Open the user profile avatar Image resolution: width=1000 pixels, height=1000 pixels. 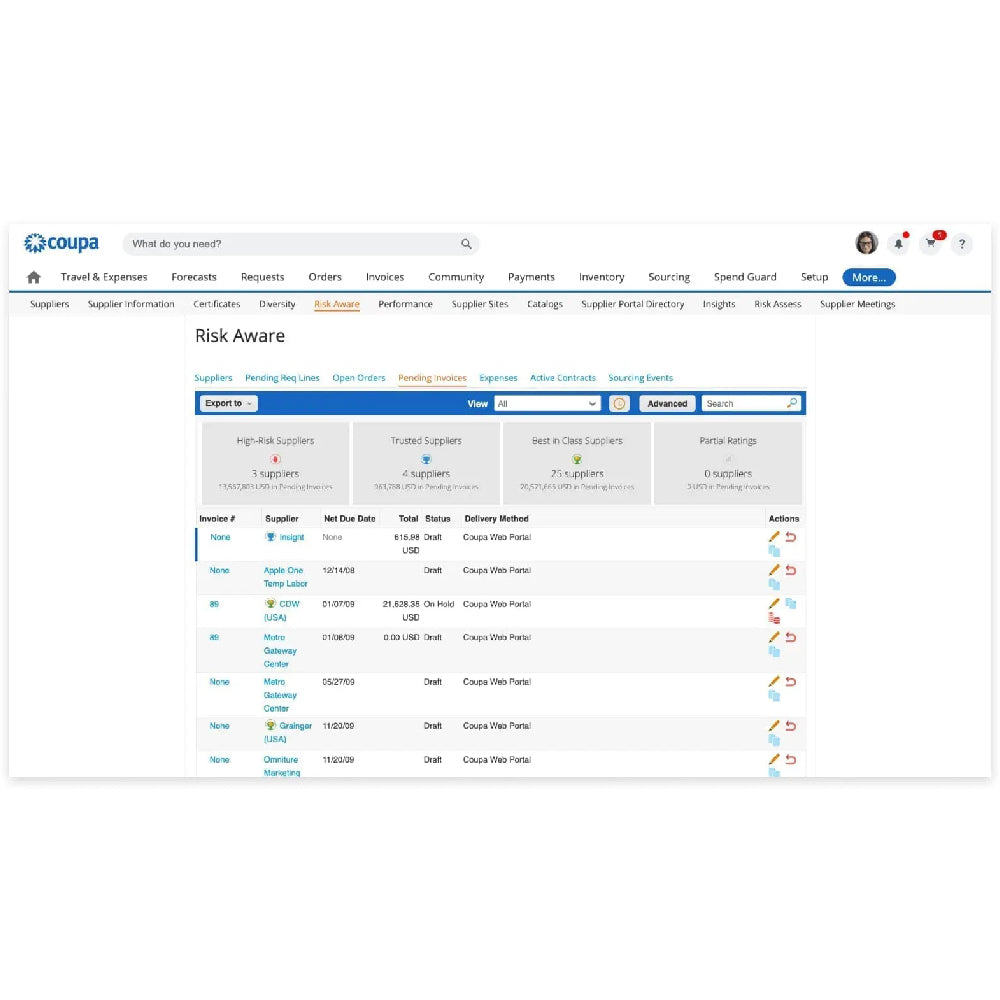tap(866, 243)
